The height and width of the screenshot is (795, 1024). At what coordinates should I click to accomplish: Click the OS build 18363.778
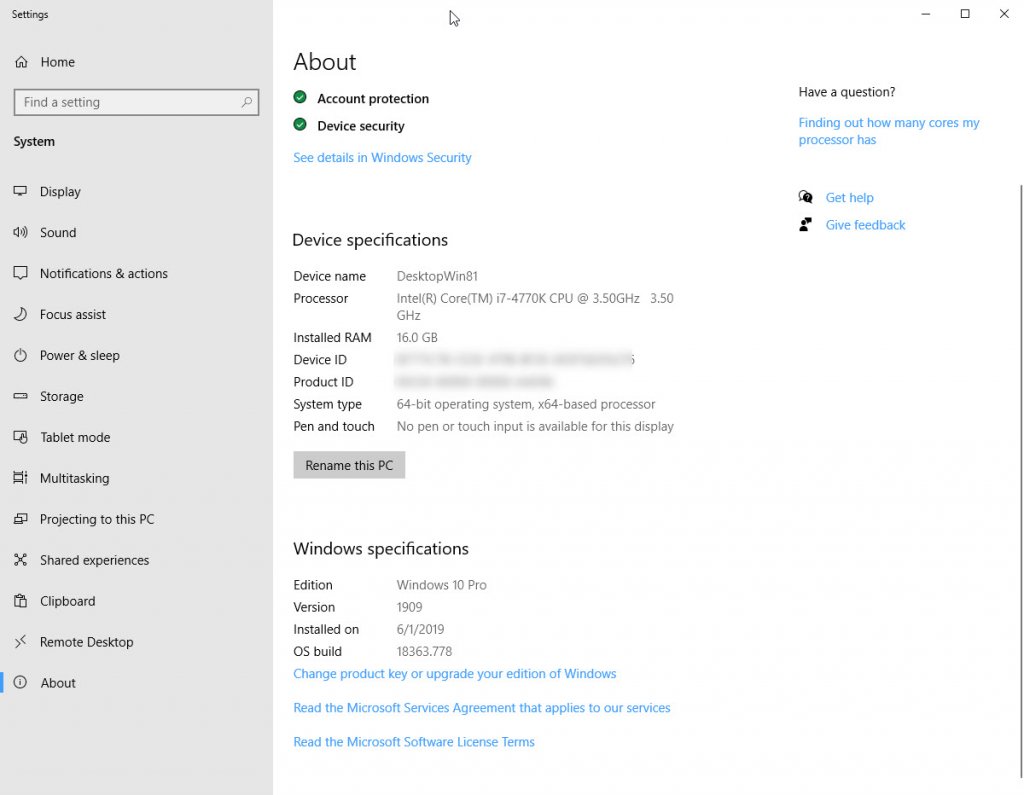424,651
